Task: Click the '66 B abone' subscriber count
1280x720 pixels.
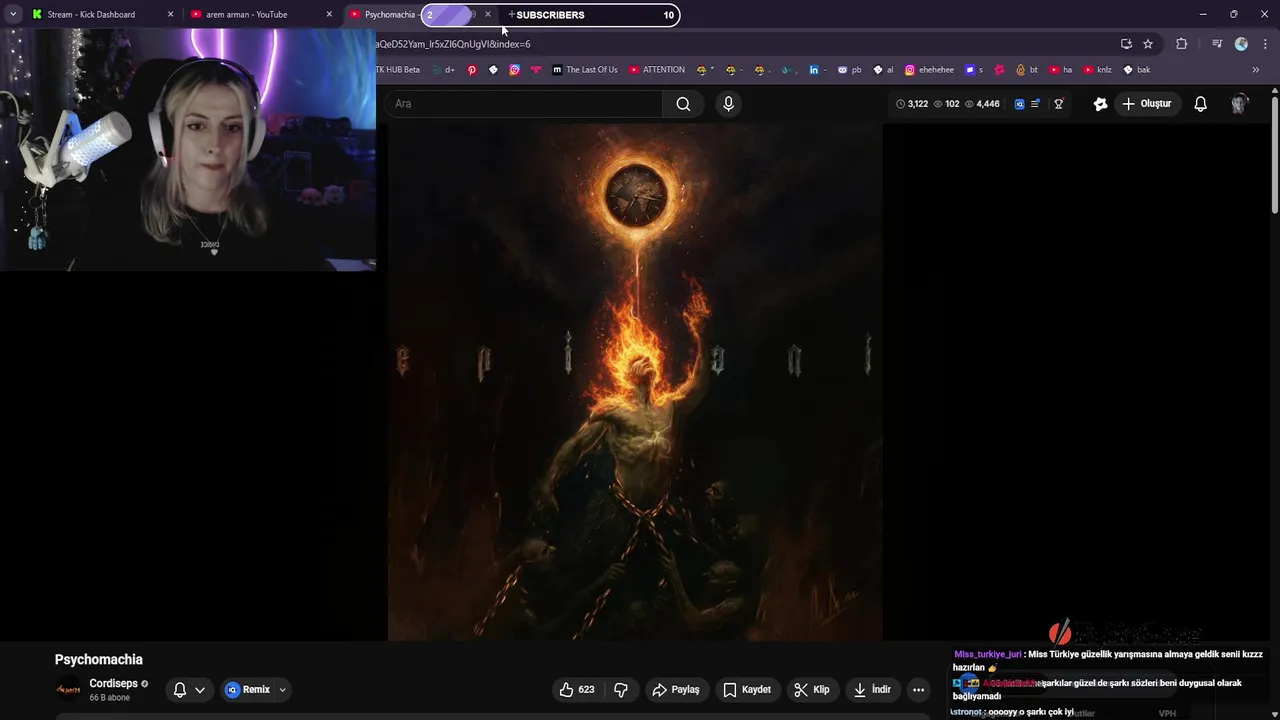Action: [x=109, y=698]
